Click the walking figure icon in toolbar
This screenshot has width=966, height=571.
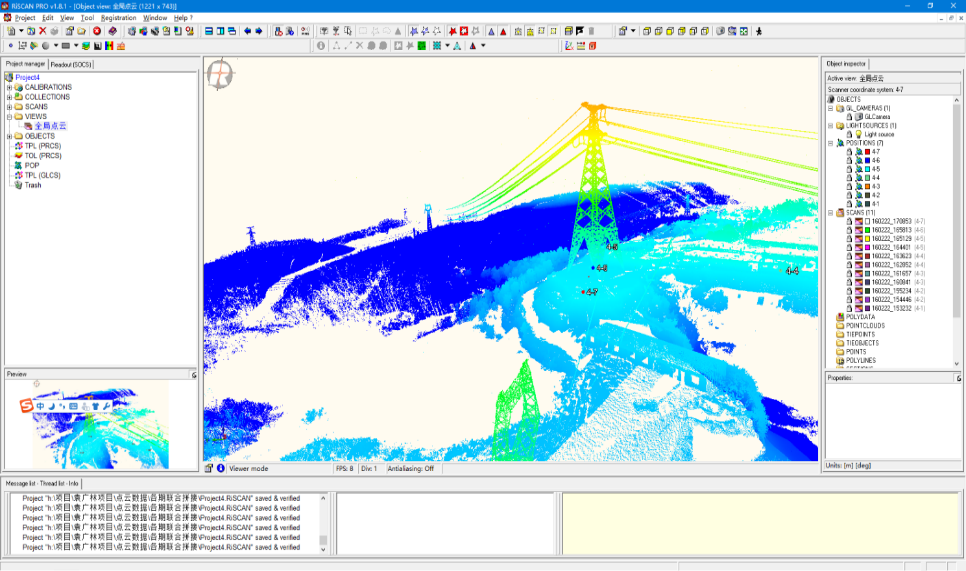[758, 31]
